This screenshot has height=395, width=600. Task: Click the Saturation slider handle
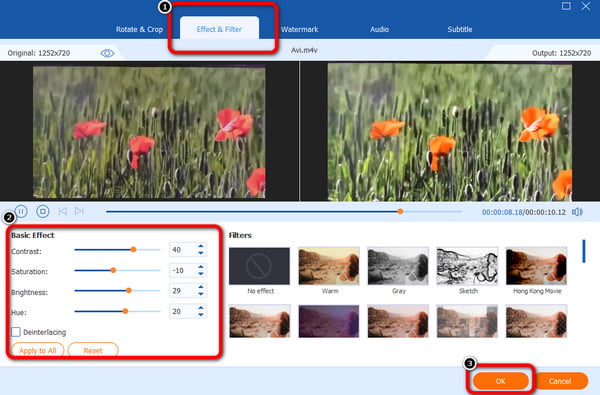tap(113, 270)
